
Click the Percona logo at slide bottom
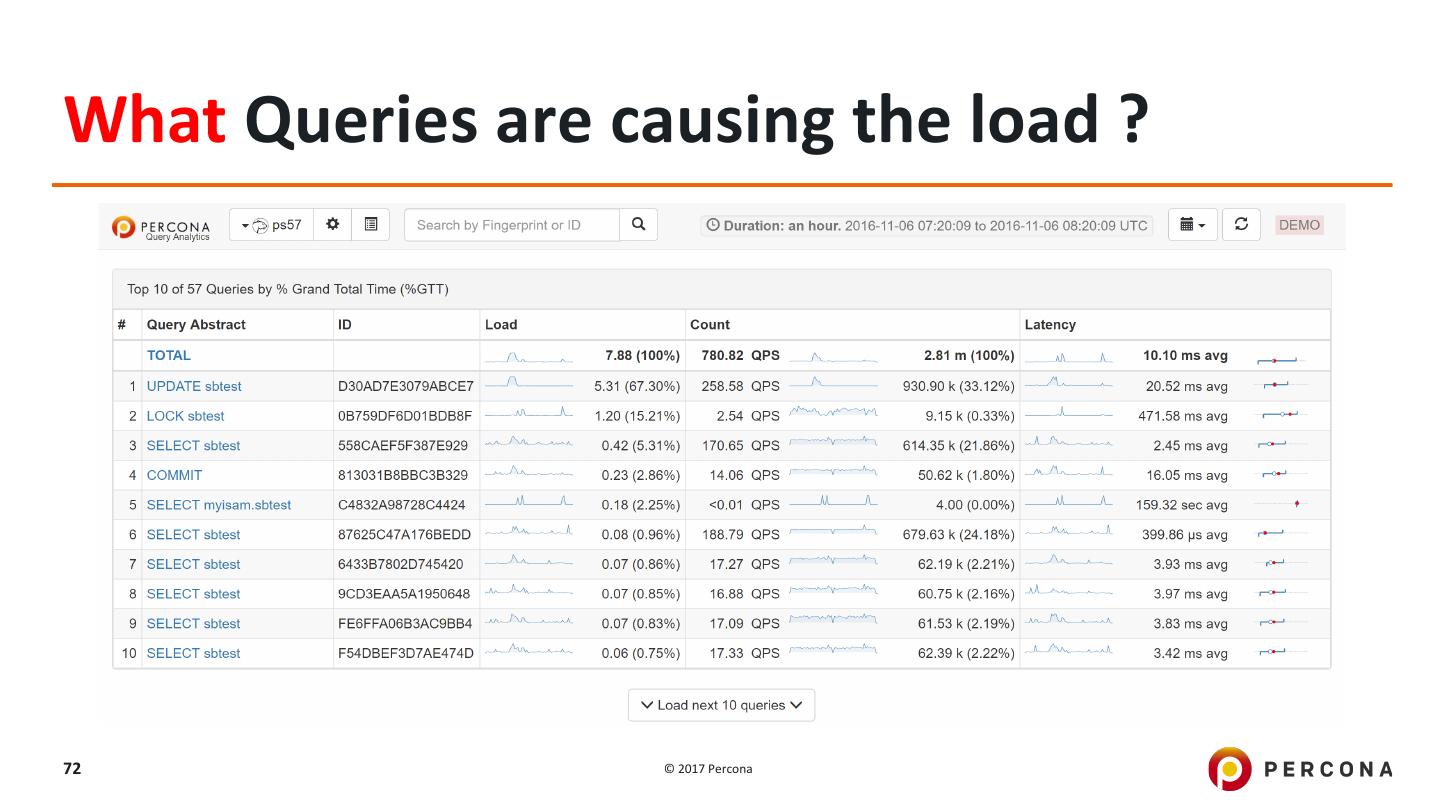click(1300, 768)
